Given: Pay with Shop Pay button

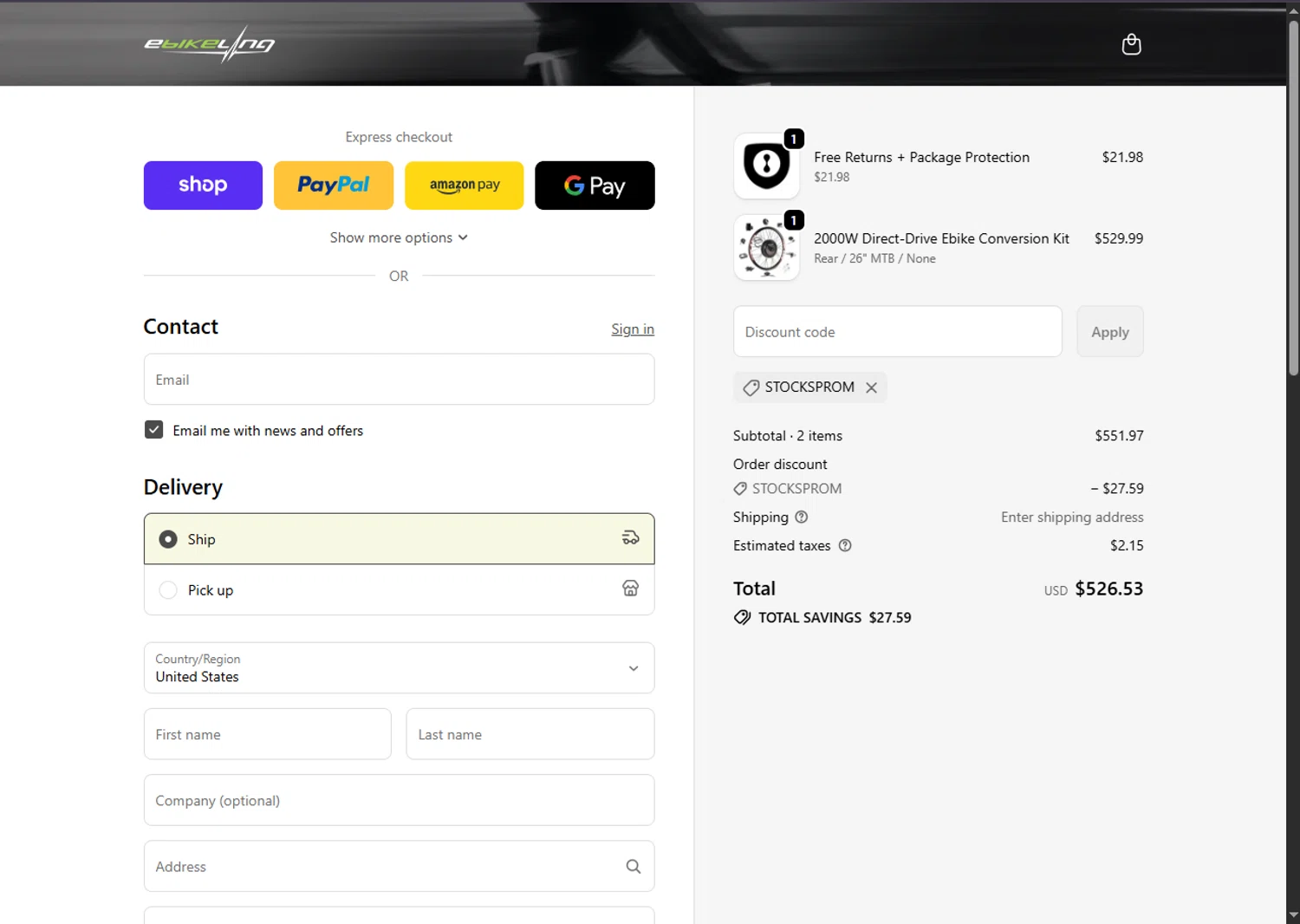Looking at the screenshot, I should [203, 185].
